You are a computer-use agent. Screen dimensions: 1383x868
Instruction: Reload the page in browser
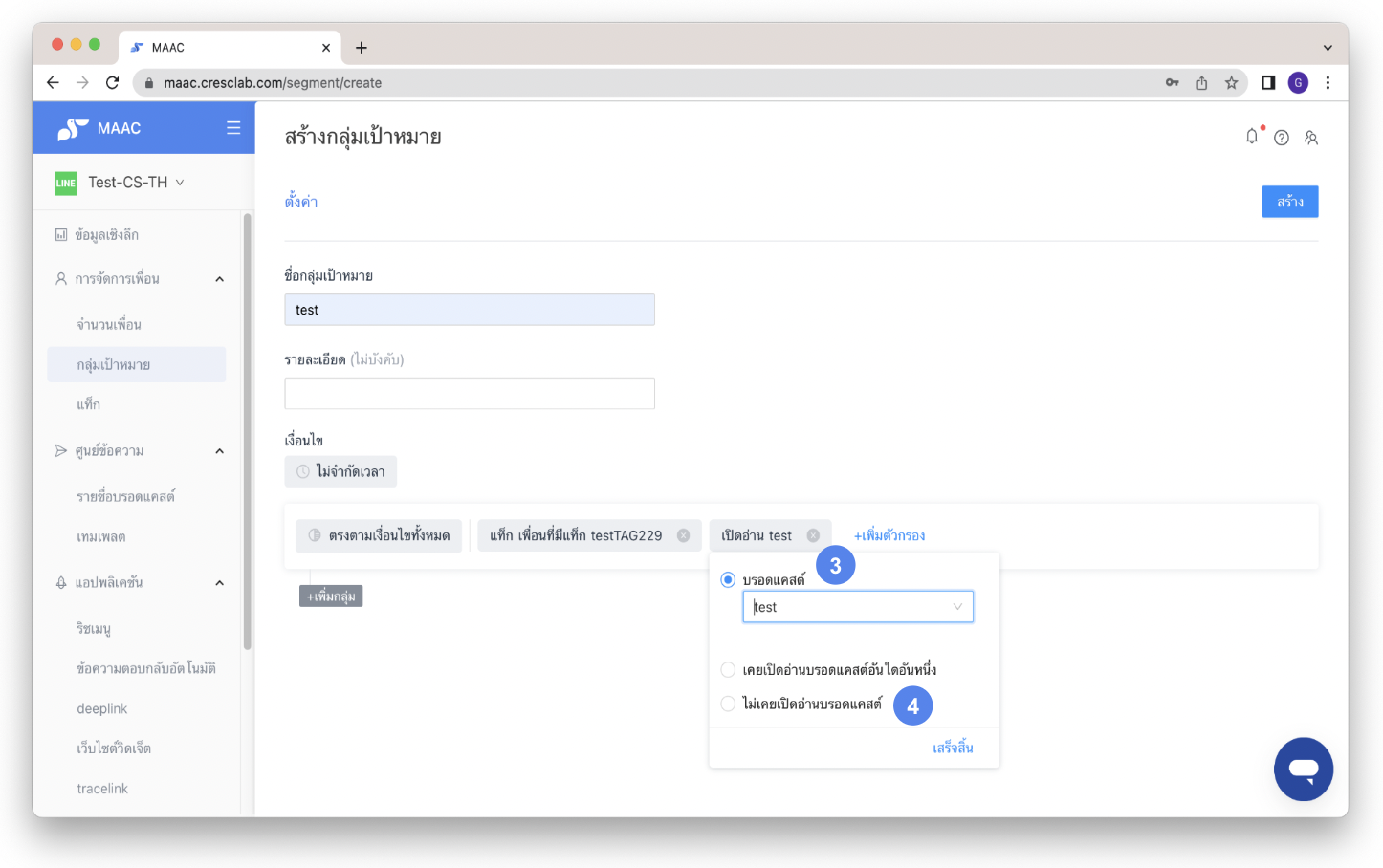113,83
